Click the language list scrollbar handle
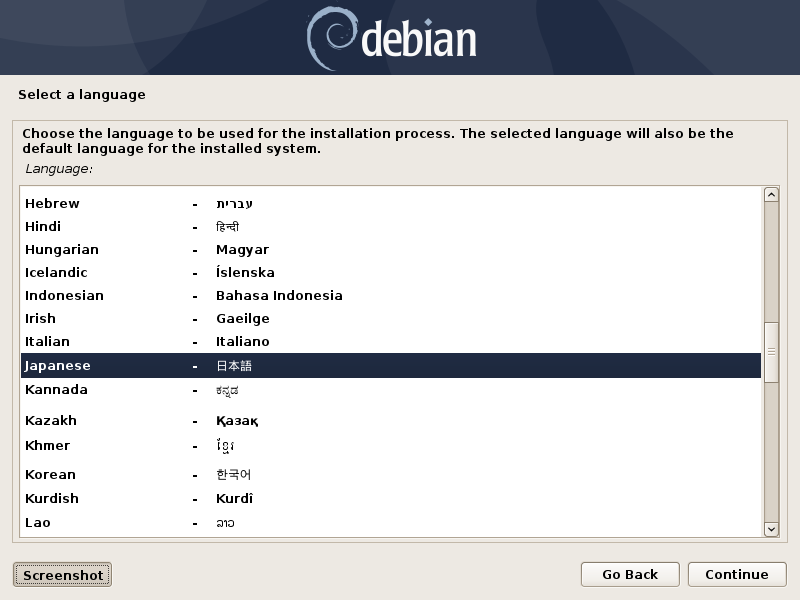Viewport: 800px width, 600px height. [770, 352]
